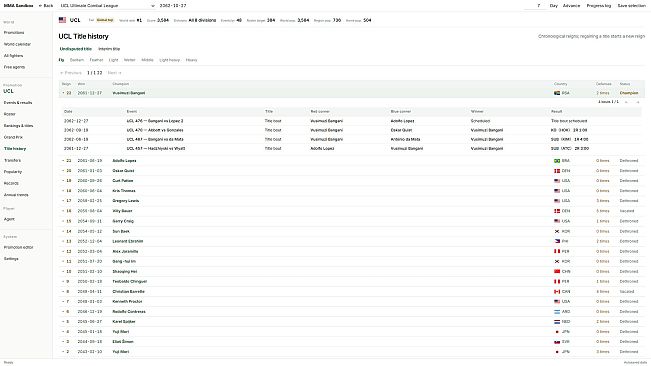Click the 'Champion' status text
The width and height of the screenshot is (651, 366).
pos(629,93)
